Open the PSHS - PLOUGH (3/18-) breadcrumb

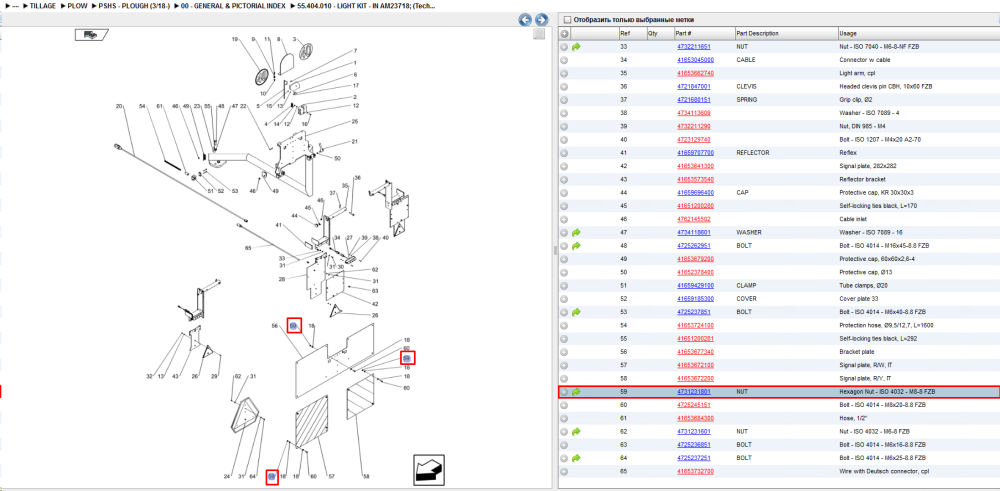[x=135, y=6]
